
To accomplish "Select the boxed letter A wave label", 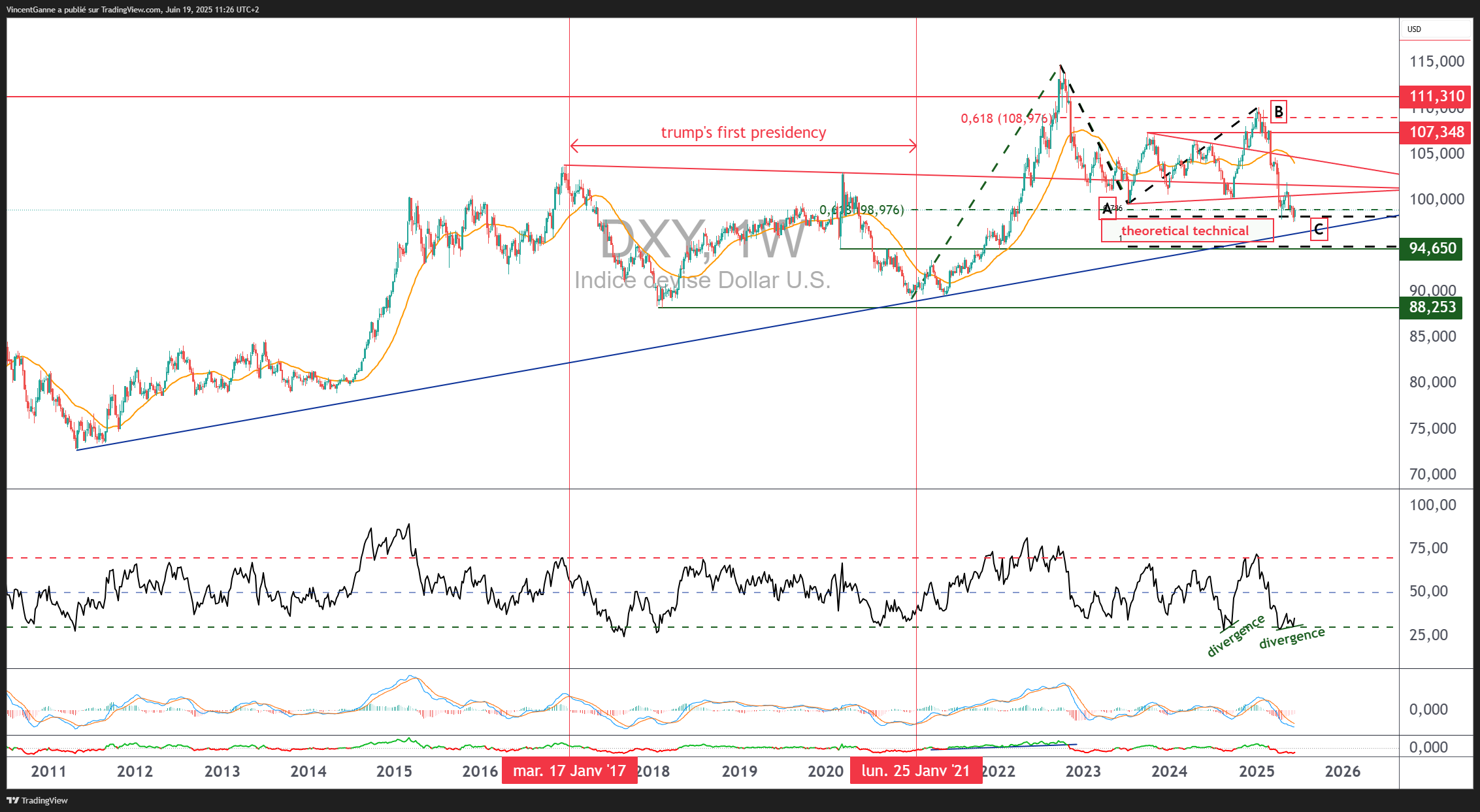I will coord(1107,209).
